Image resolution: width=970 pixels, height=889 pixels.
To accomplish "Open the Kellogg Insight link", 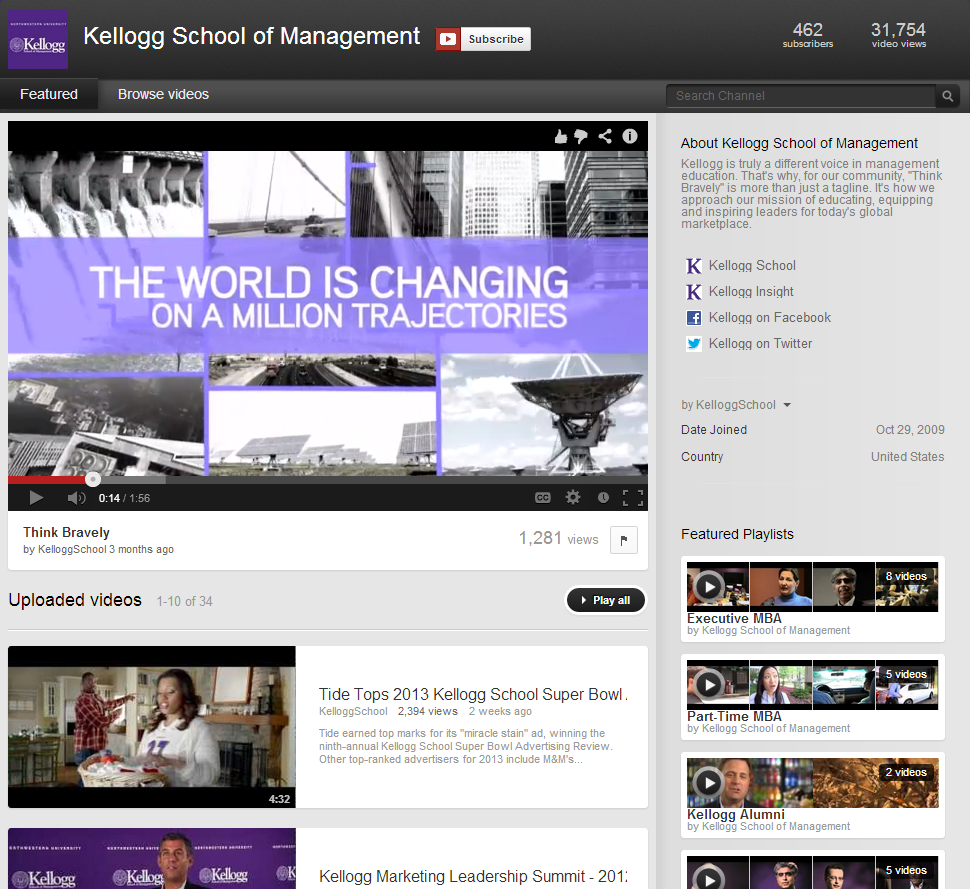I will point(750,292).
